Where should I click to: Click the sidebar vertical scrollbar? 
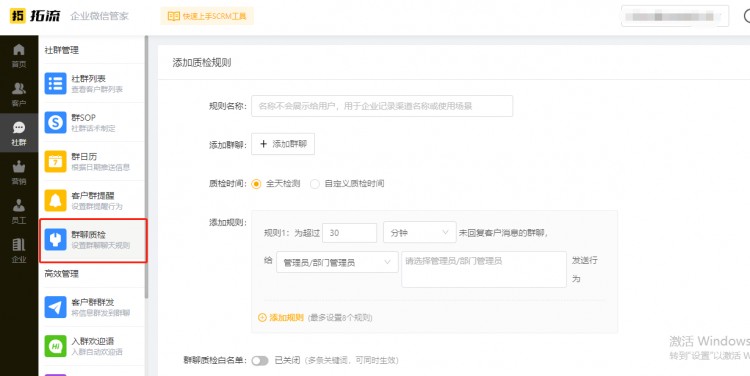(146, 167)
